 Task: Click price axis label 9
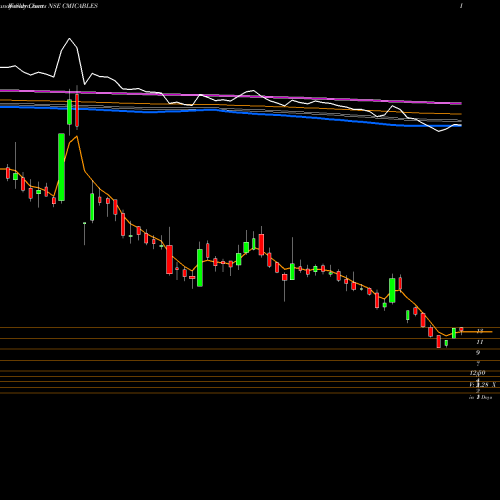(478, 353)
